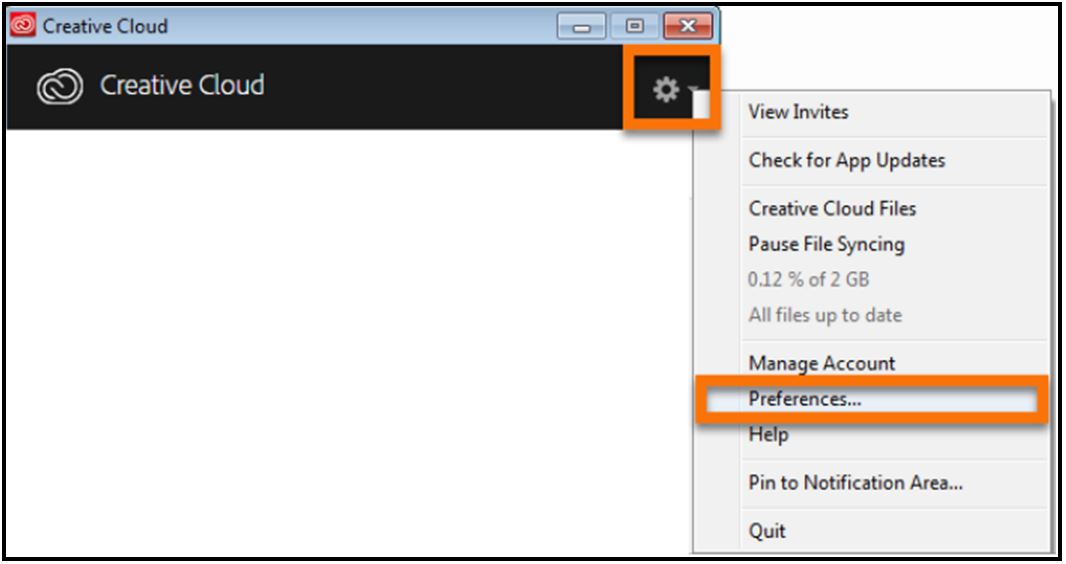Maximize the Creative Cloud window

click(x=634, y=26)
